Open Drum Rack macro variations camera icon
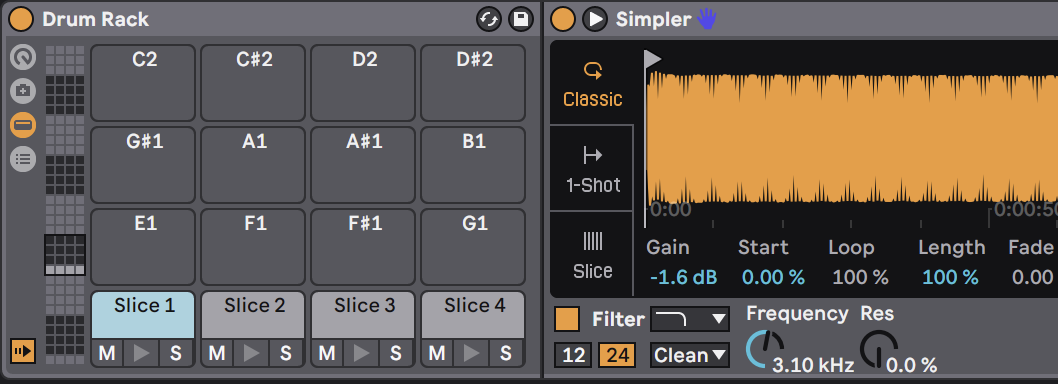This screenshot has height=384, width=1058. coord(23,90)
